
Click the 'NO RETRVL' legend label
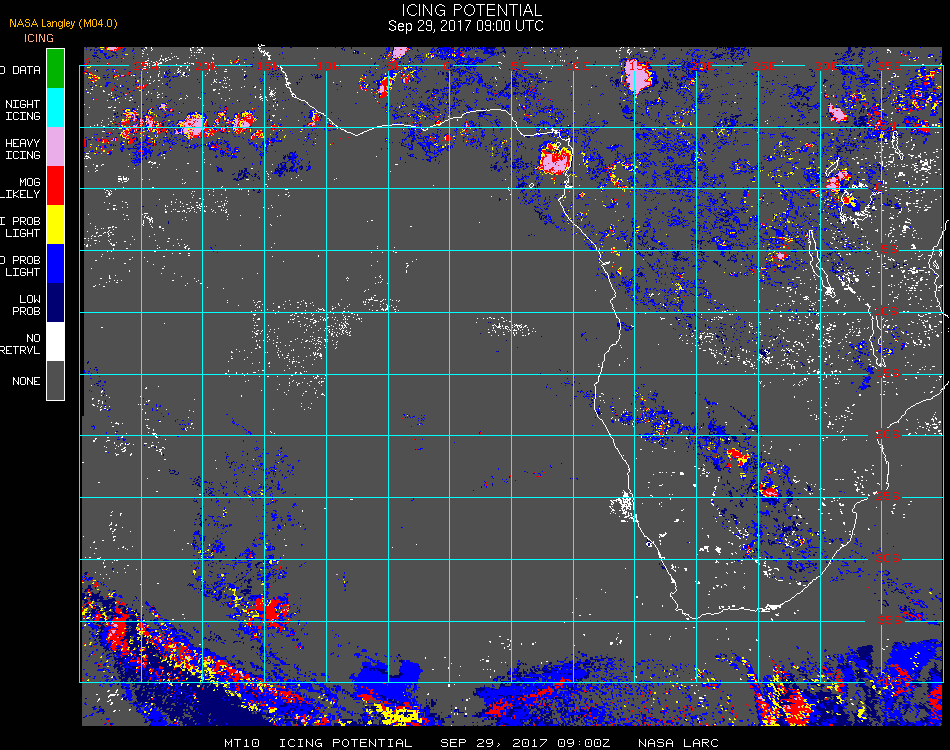click(21, 344)
